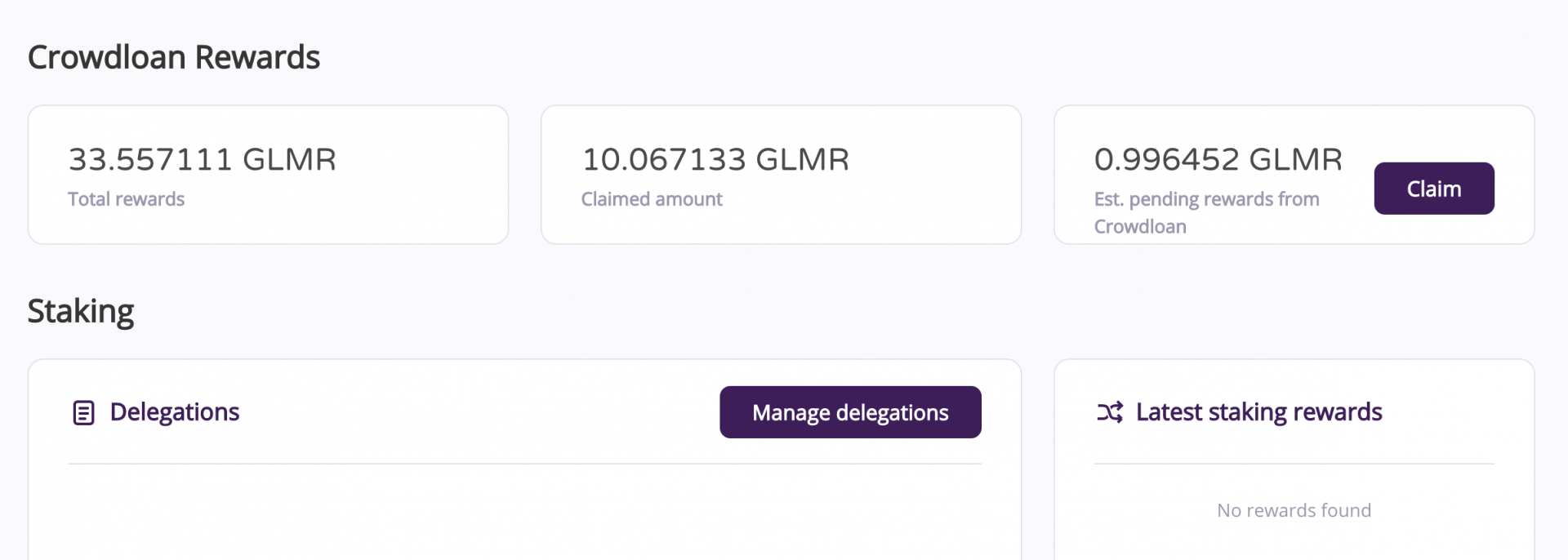The image size is (1568, 560).
Task: Click the 10.067133 GLMR amount
Action: (715, 159)
